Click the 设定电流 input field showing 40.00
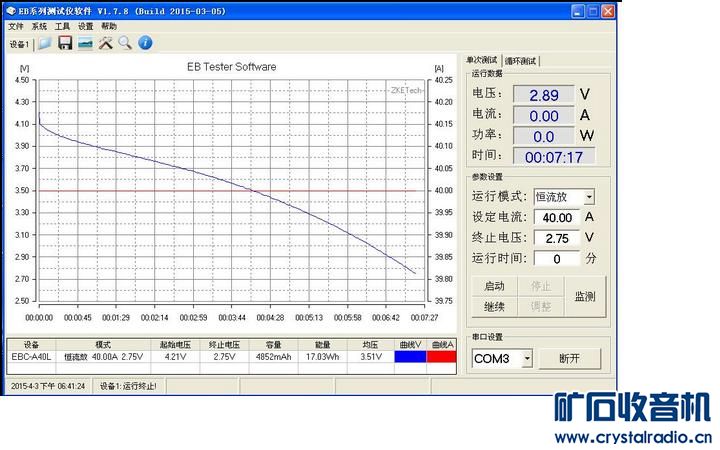 pos(557,217)
